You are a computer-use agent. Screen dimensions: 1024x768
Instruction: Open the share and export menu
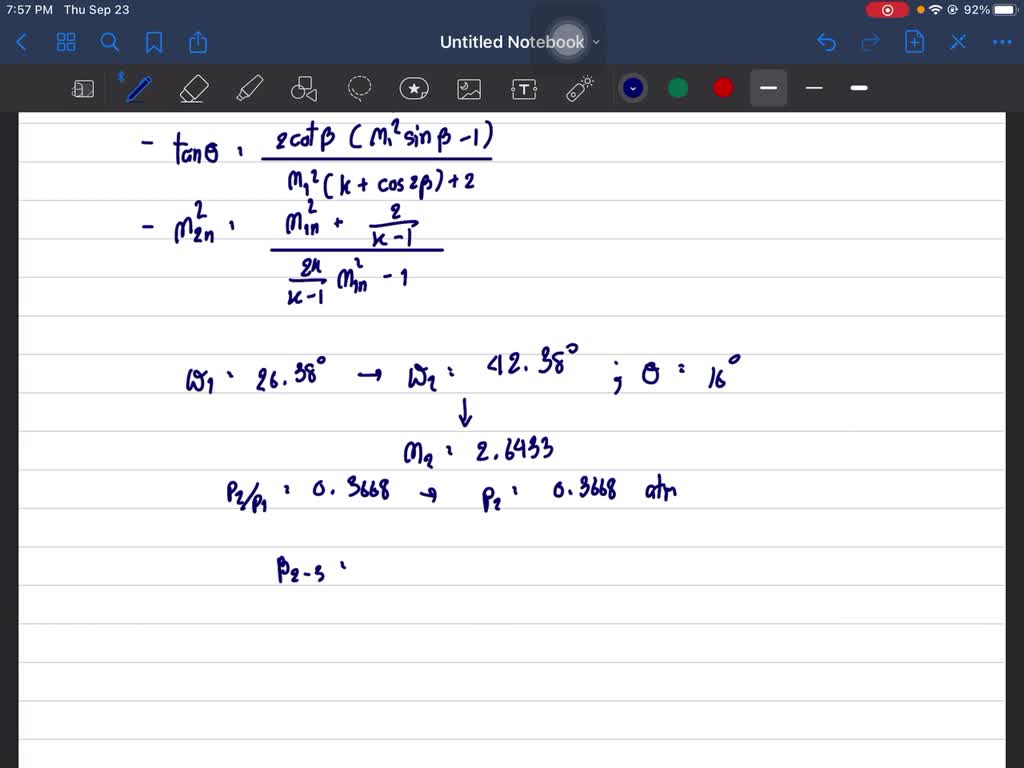198,42
